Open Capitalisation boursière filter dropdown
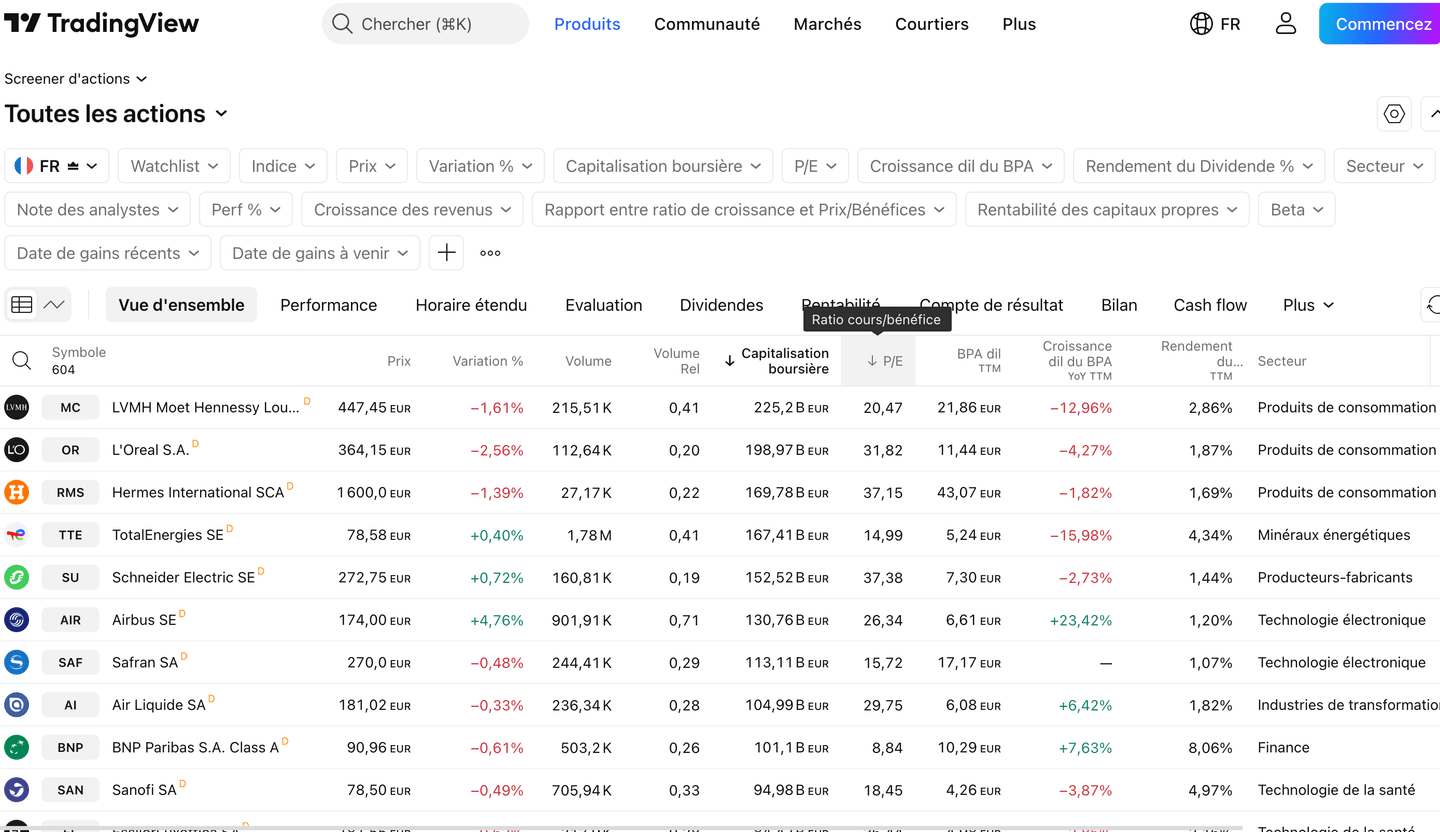The image size is (1440, 832). (x=663, y=166)
